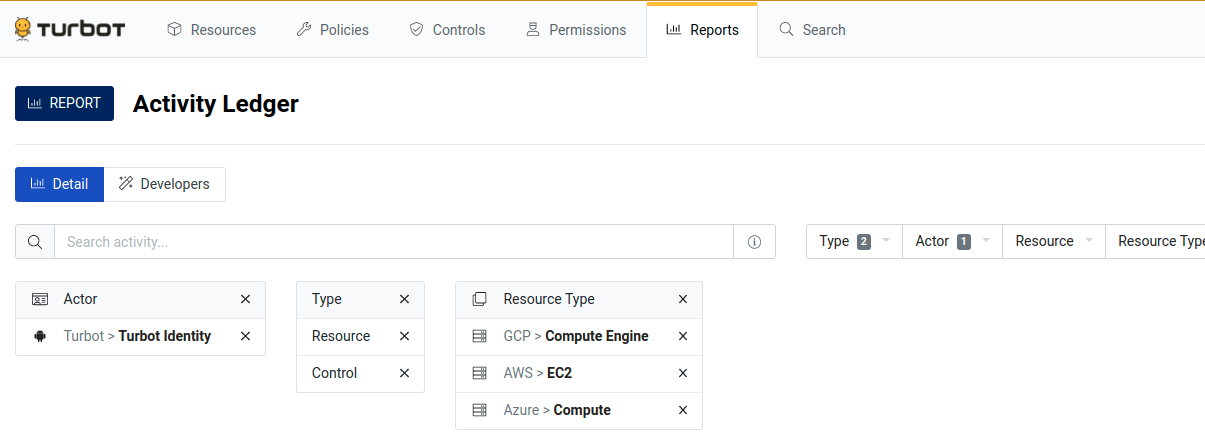The width and height of the screenshot is (1205, 448).
Task: Click the Actor ID card icon
Action: [40, 299]
